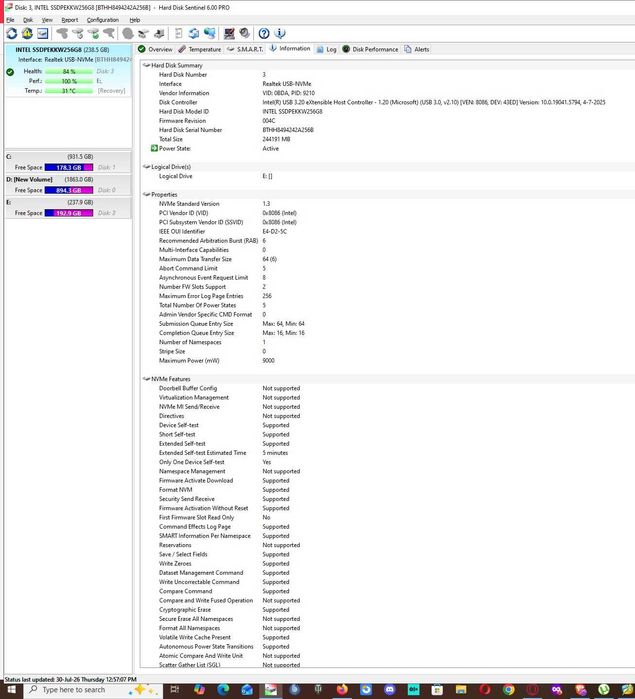Image resolution: width=635 pixels, height=699 pixels.
Task: Click the green Power State arrow icon
Action: [154, 148]
